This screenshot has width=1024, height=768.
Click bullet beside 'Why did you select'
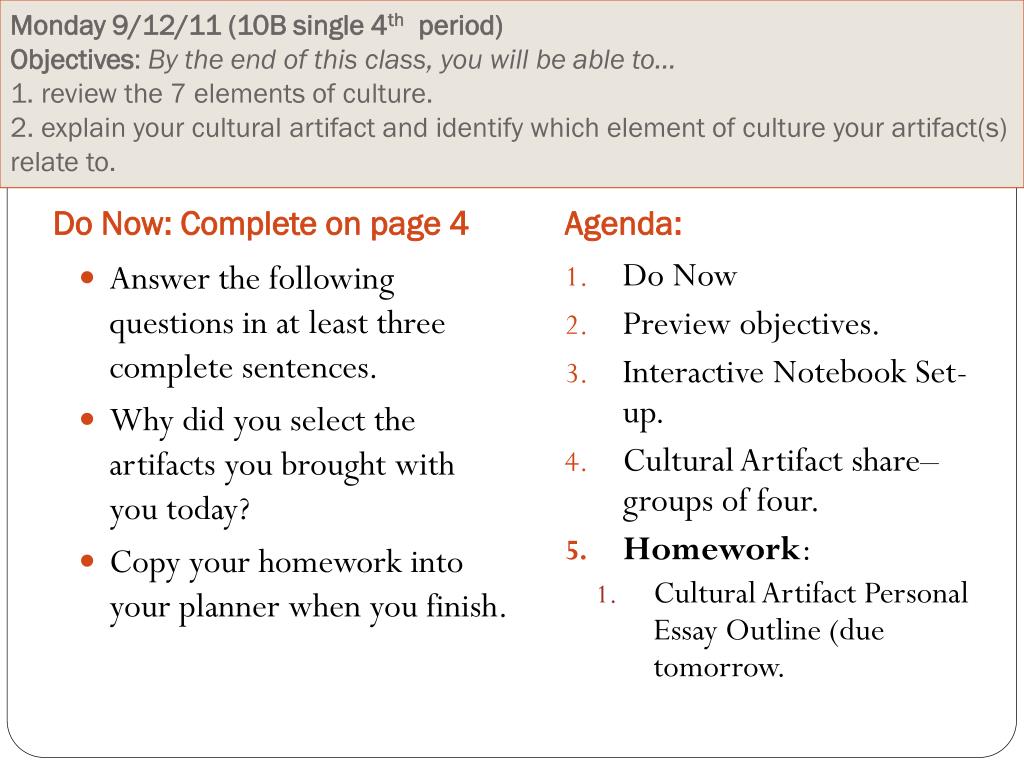[88, 419]
